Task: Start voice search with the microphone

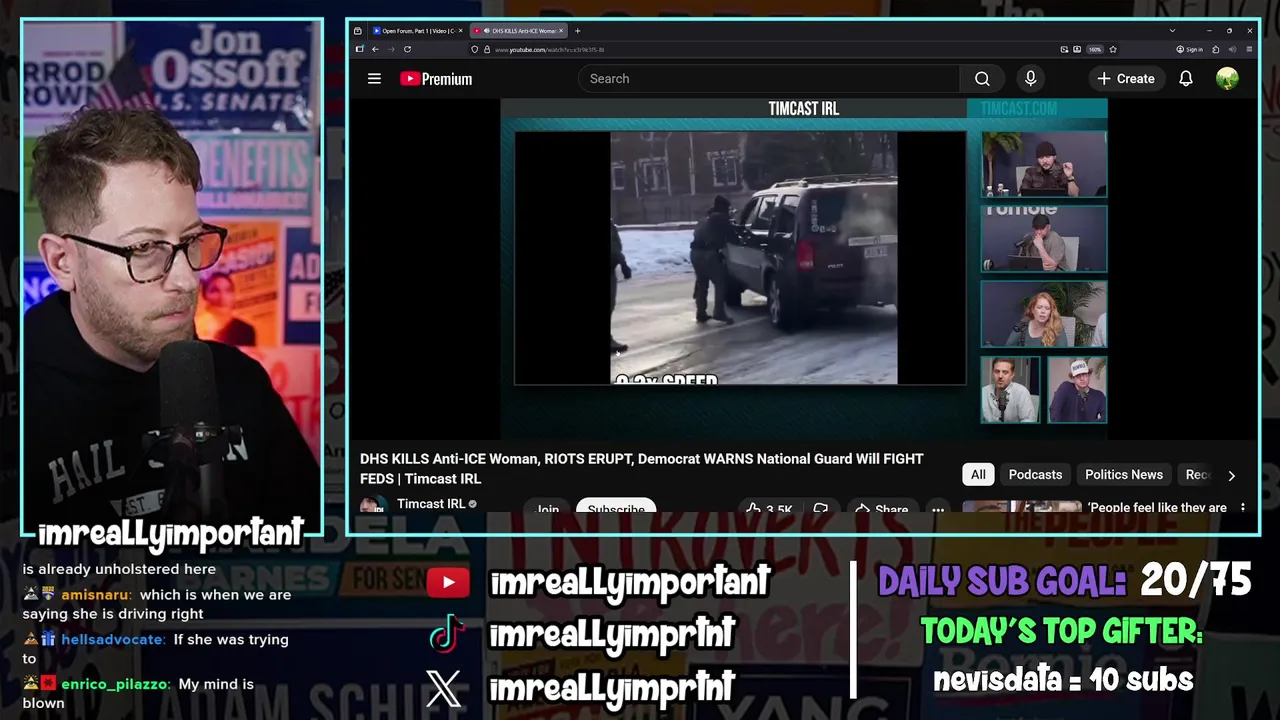Action: pos(1030,79)
